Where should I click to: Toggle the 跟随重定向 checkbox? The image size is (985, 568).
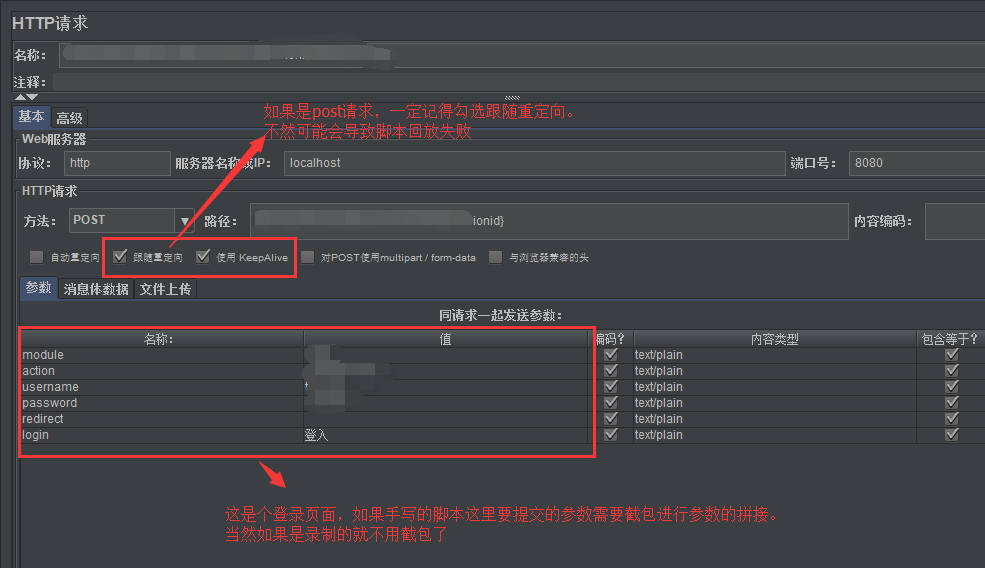tap(120, 256)
